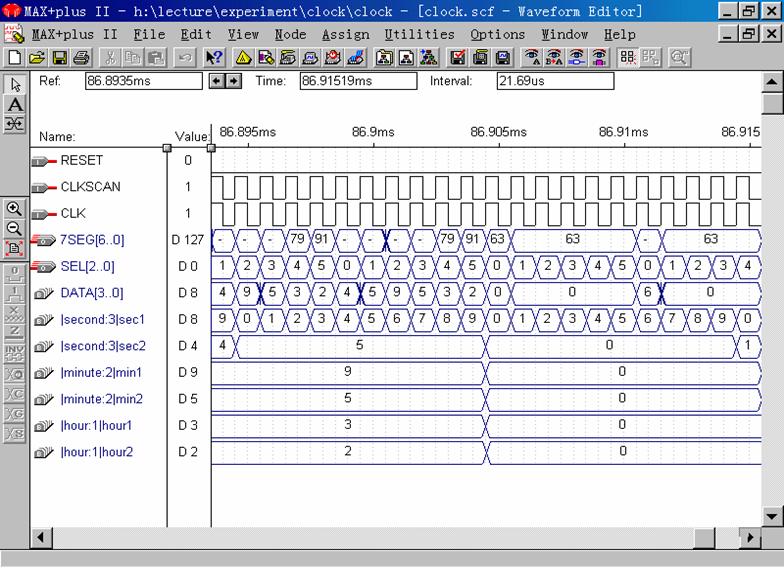Click the horizontal scrollbar right arrow
784x568 pixels.
pos(750,538)
